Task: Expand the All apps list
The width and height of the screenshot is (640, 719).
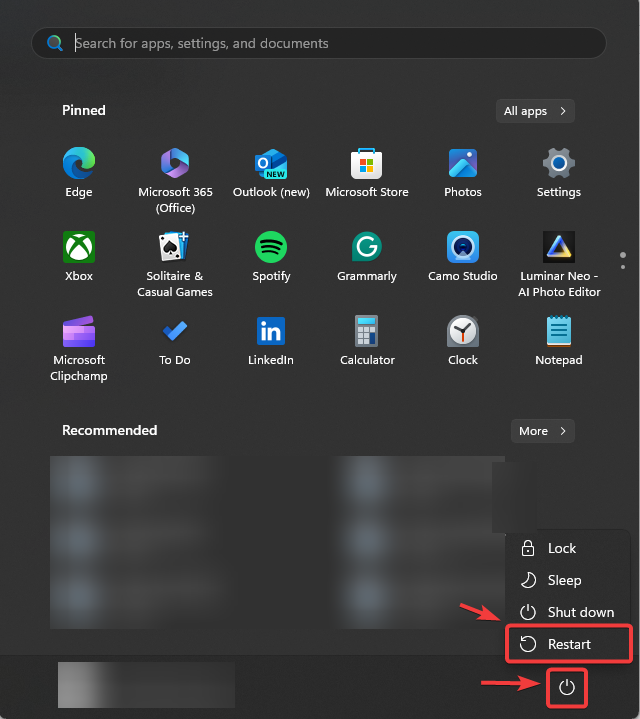Action: pyautogui.click(x=535, y=111)
